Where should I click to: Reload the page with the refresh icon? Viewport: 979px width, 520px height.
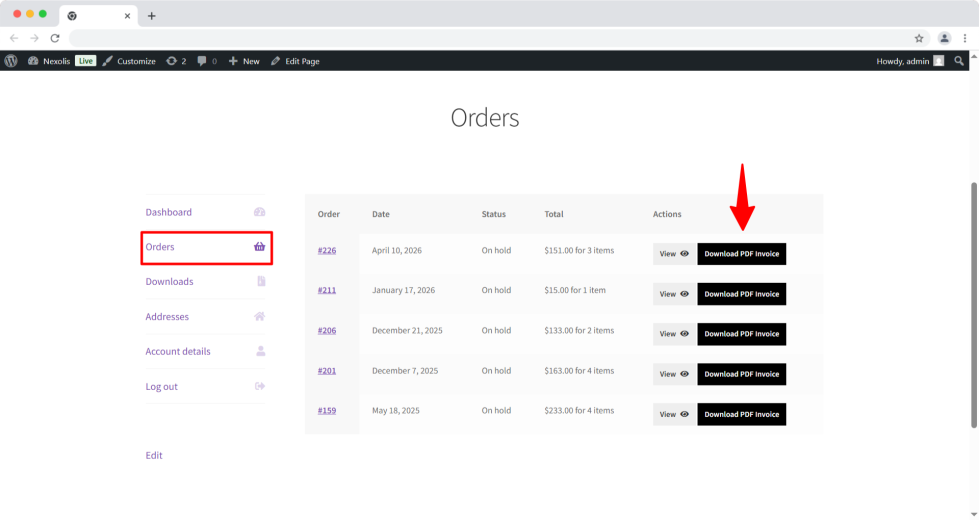[55, 38]
